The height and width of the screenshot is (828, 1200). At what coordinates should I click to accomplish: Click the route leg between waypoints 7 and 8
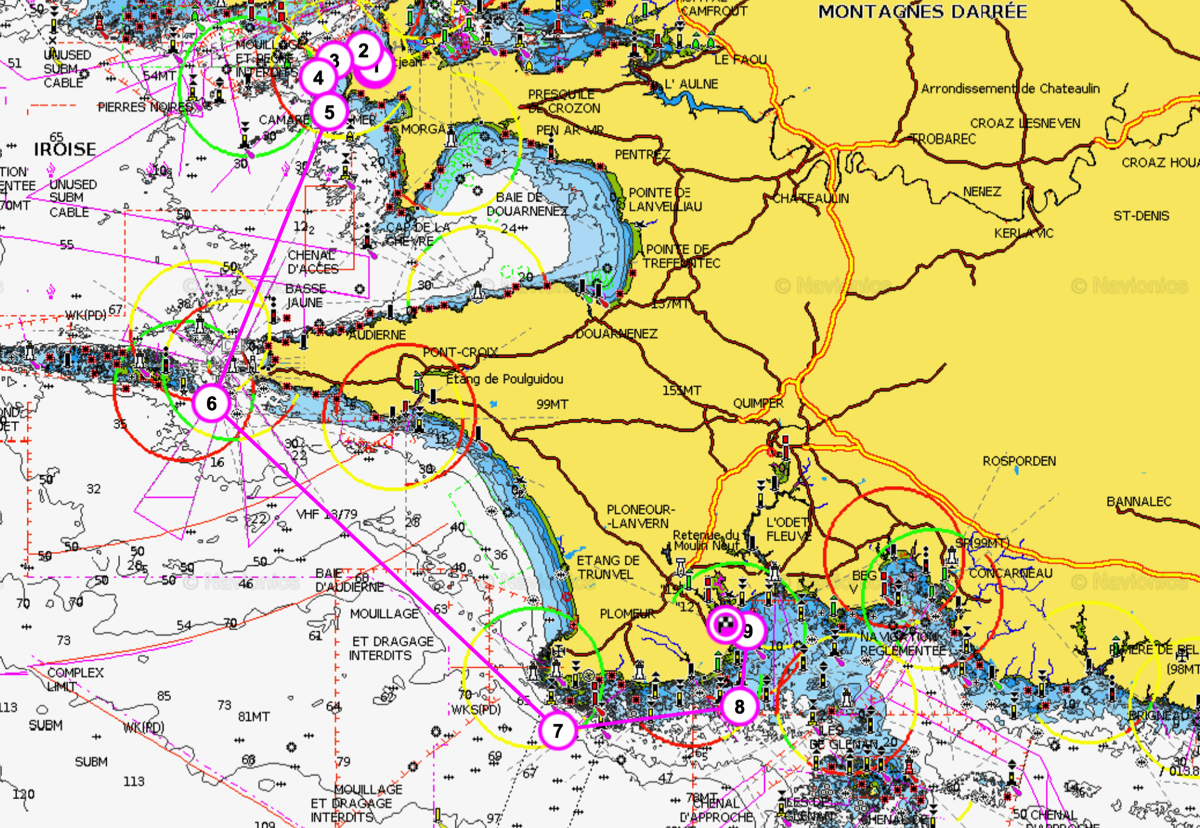click(x=650, y=718)
